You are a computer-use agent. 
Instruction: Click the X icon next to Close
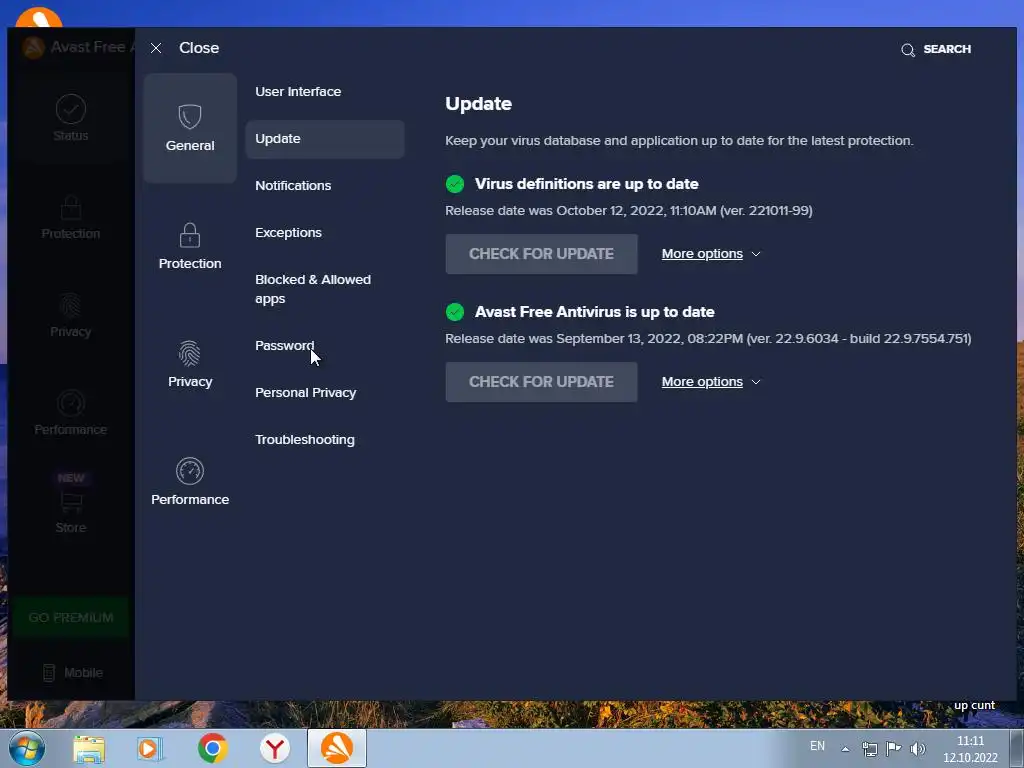[155, 48]
